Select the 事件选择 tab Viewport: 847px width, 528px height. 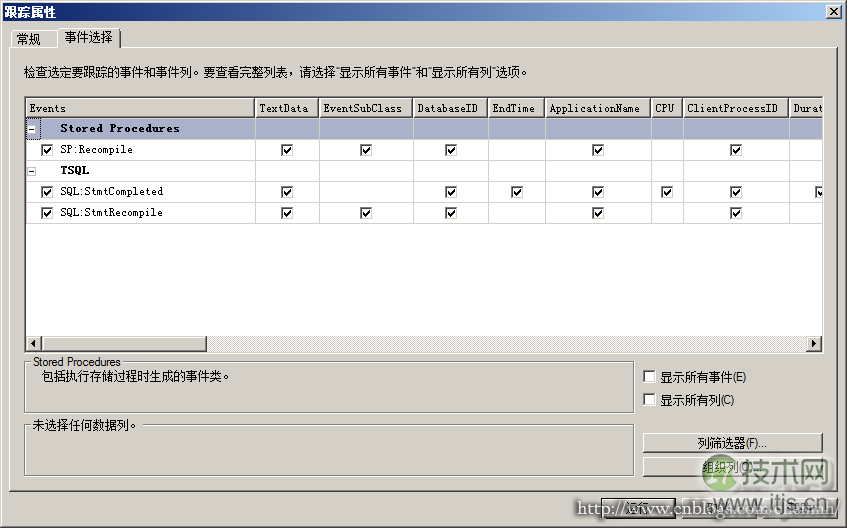89,37
